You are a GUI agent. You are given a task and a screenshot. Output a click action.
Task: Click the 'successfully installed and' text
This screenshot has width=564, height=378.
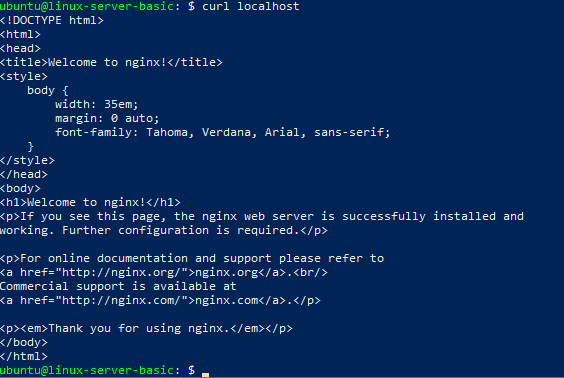pos(433,217)
